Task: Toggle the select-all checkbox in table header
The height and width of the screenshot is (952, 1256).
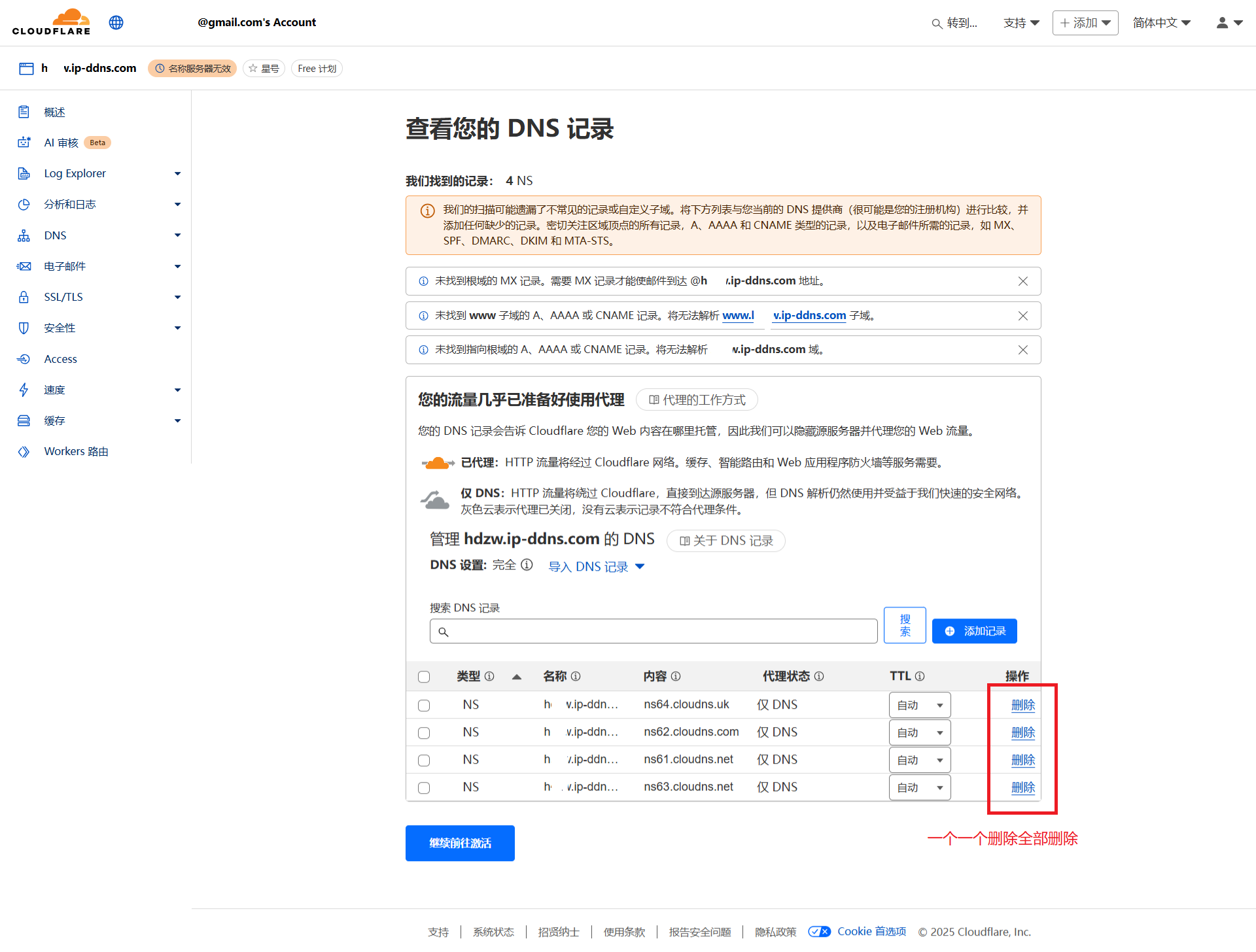Action: 424,677
